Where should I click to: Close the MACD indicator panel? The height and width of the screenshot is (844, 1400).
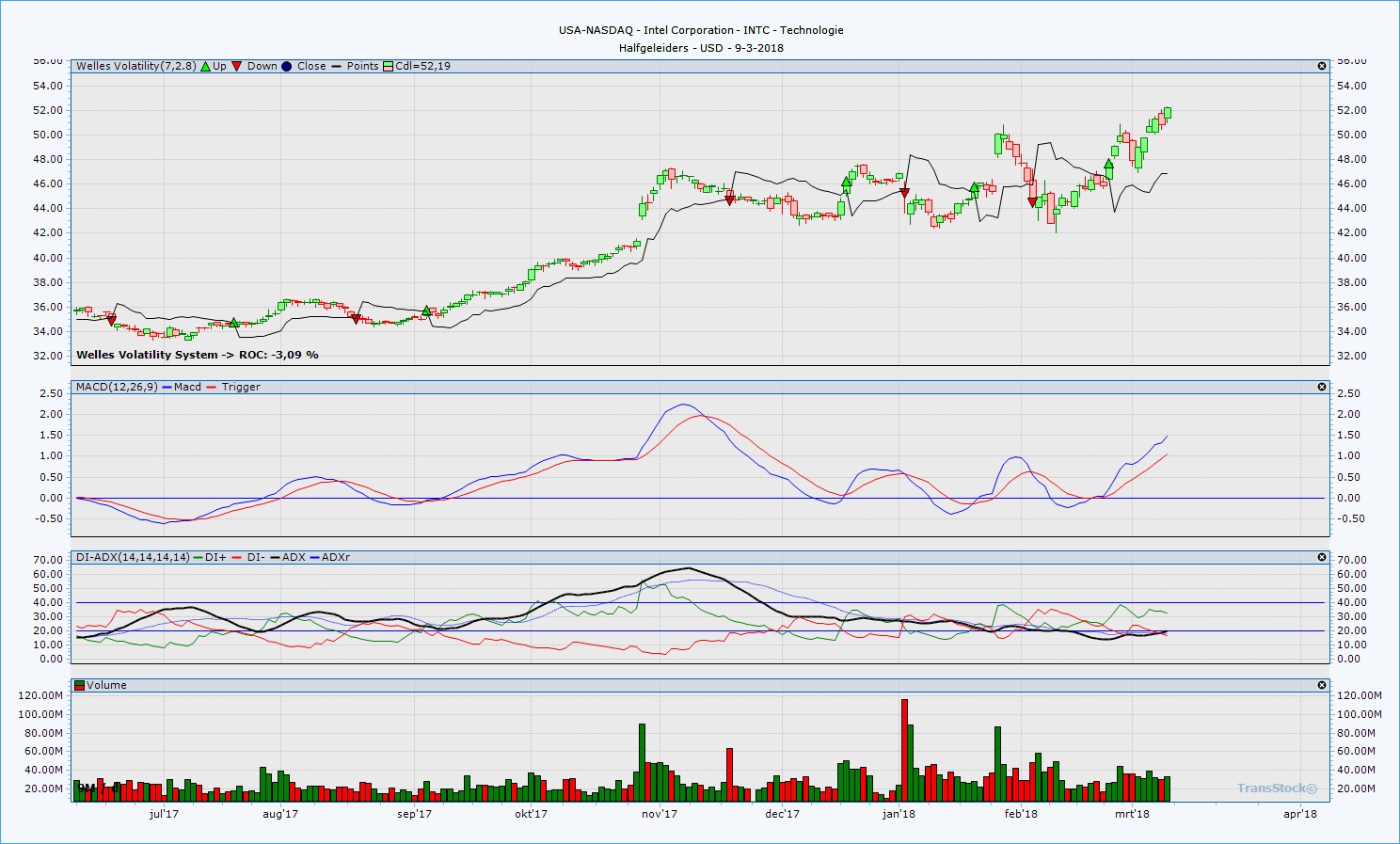pyautogui.click(x=1322, y=387)
